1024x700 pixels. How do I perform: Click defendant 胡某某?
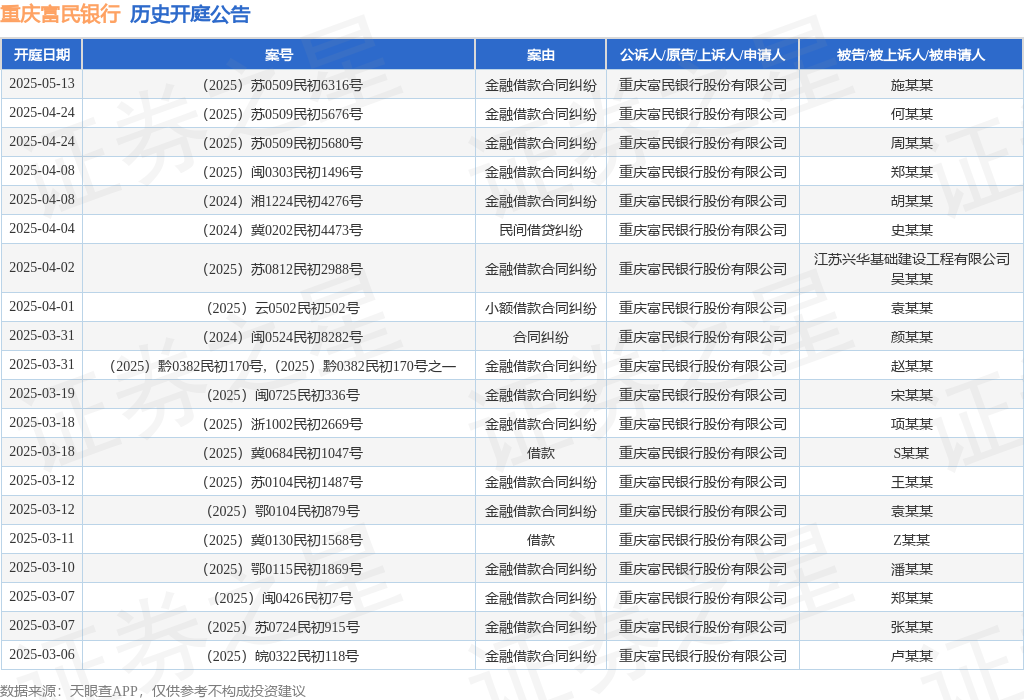[x=912, y=201]
